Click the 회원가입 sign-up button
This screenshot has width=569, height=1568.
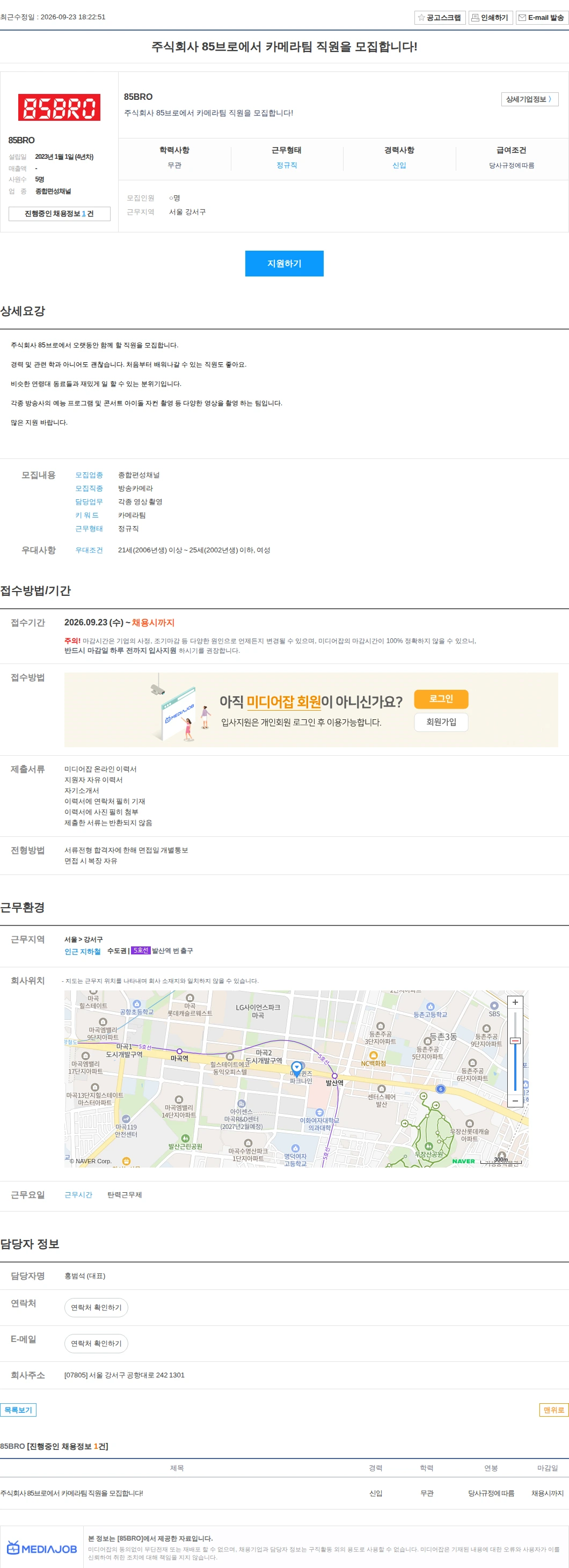tap(441, 722)
